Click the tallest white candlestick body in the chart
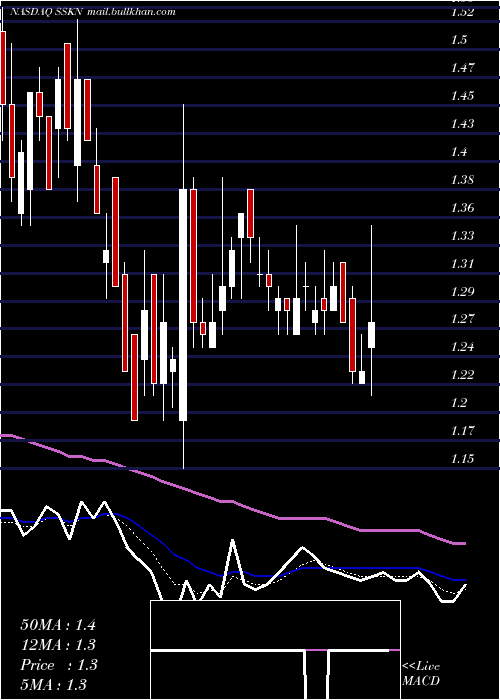The height and width of the screenshot is (700, 500). tap(183, 305)
